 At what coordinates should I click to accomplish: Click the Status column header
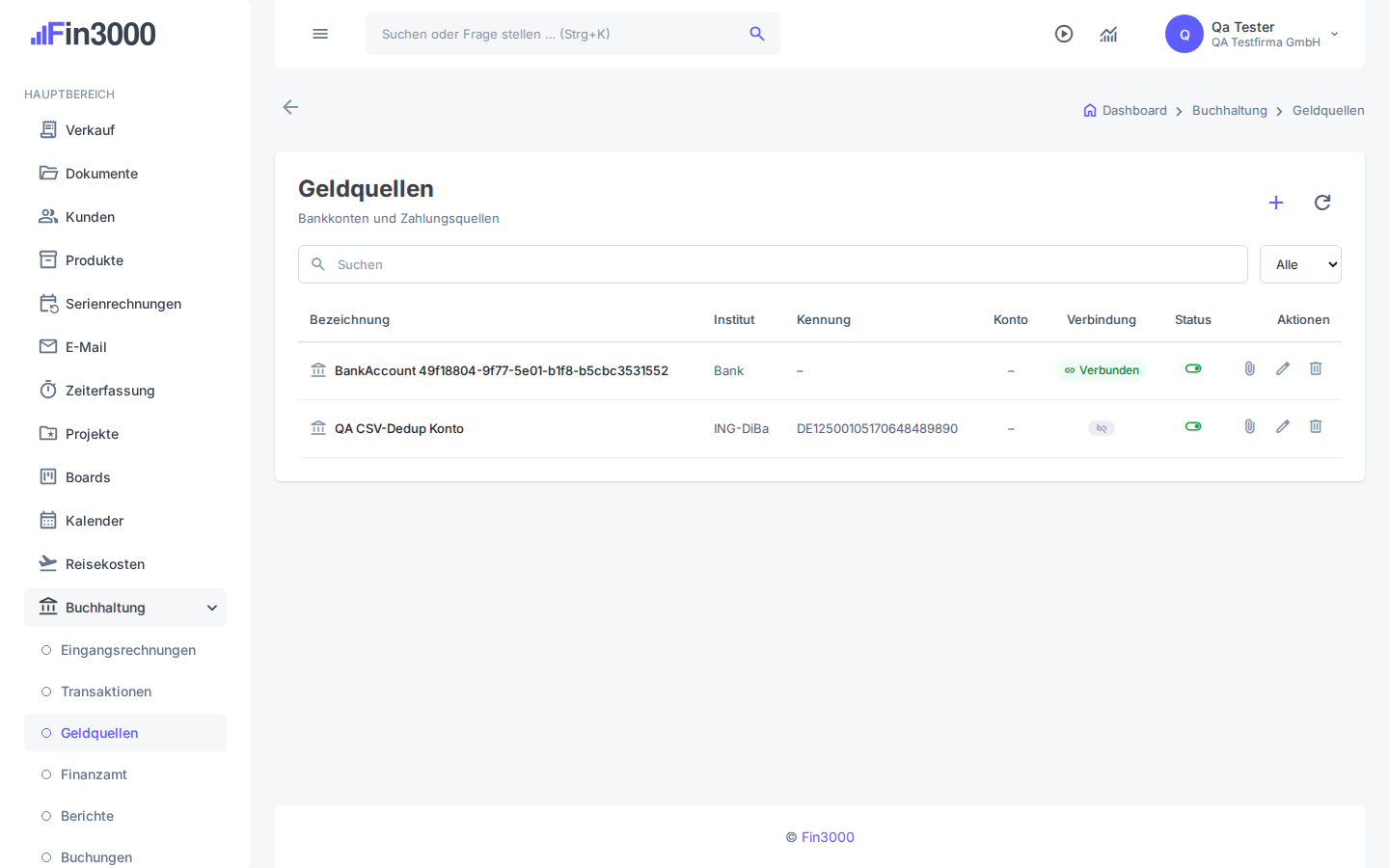[1193, 319]
